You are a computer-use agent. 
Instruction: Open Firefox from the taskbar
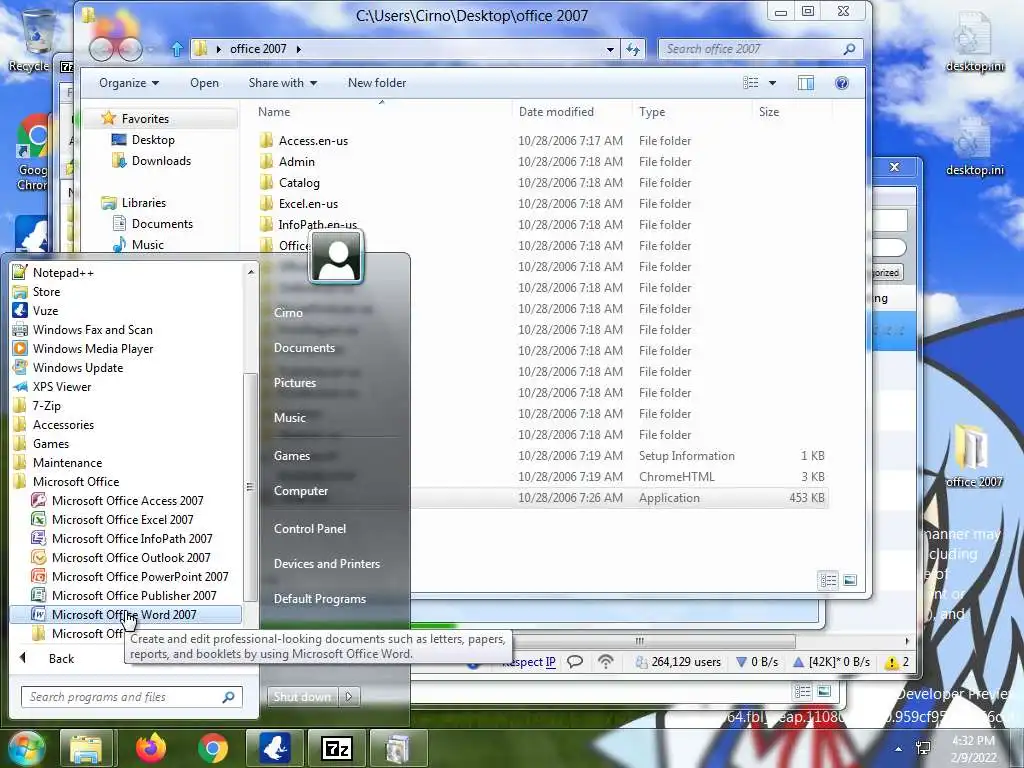(x=151, y=748)
